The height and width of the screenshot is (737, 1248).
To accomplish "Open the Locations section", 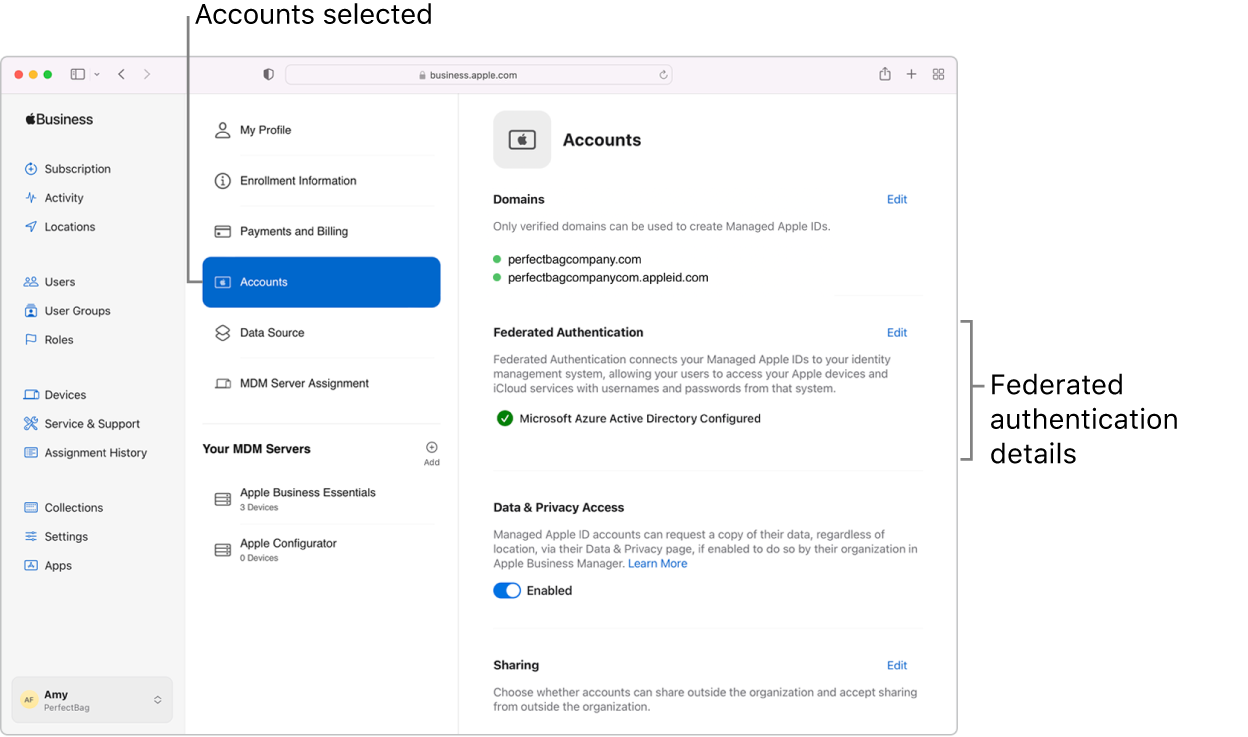I will click(x=69, y=226).
